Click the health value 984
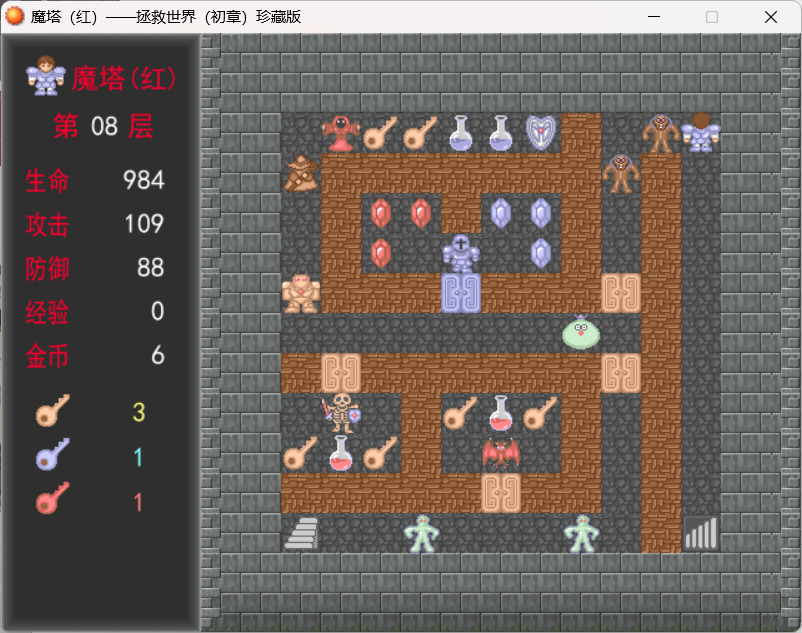Screen dimensions: 802x633 tap(144, 180)
